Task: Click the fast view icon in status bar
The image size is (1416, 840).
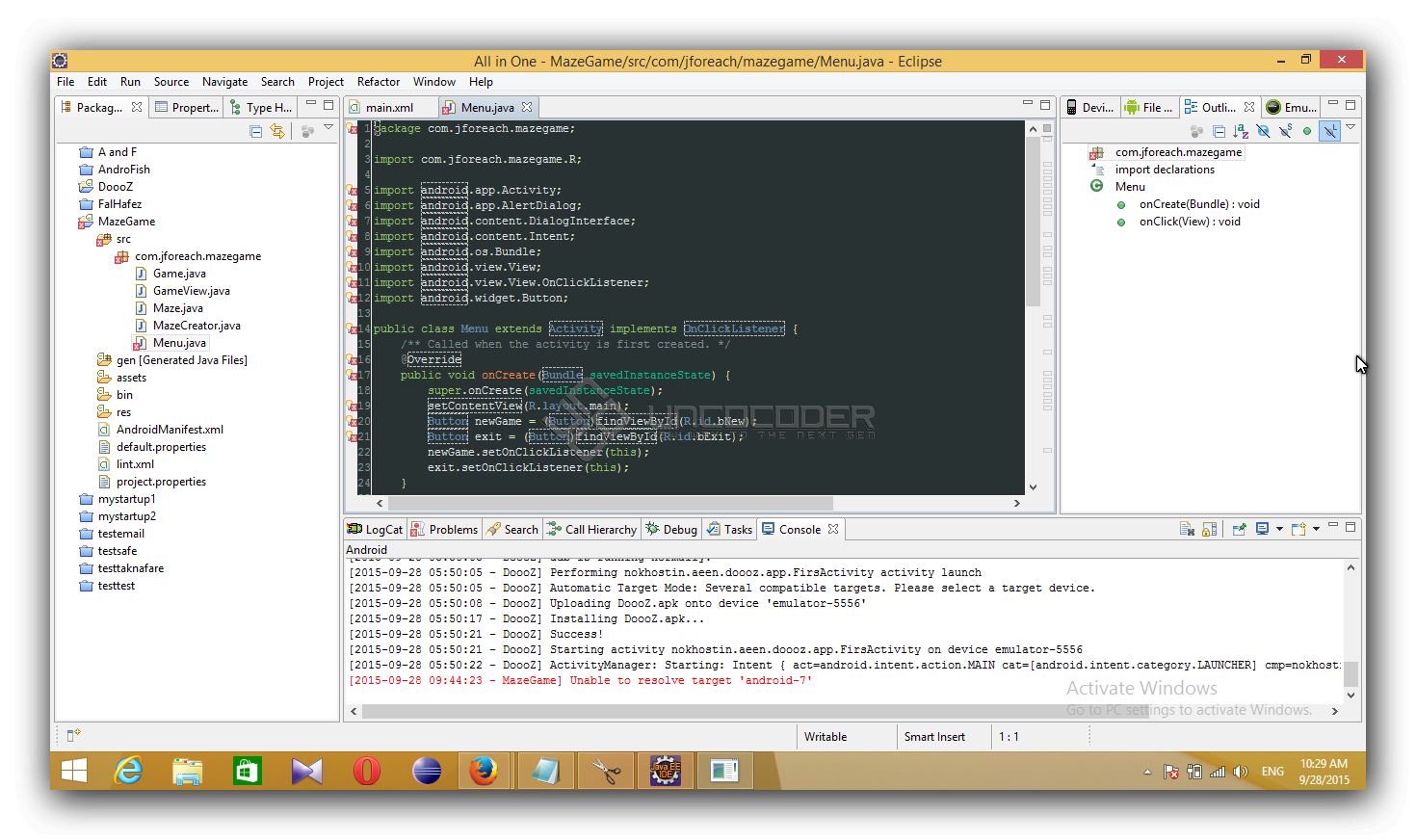Action: tap(72, 736)
